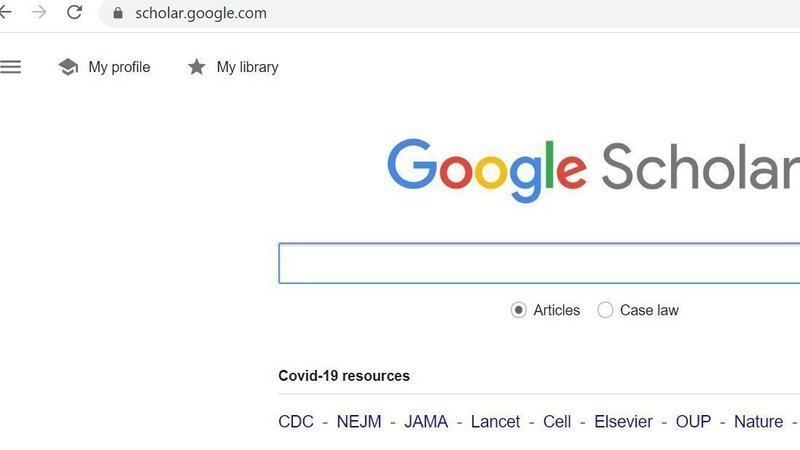This screenshot has width=800, height=450.
Task: Open My library page
Action: pos(247,67)
